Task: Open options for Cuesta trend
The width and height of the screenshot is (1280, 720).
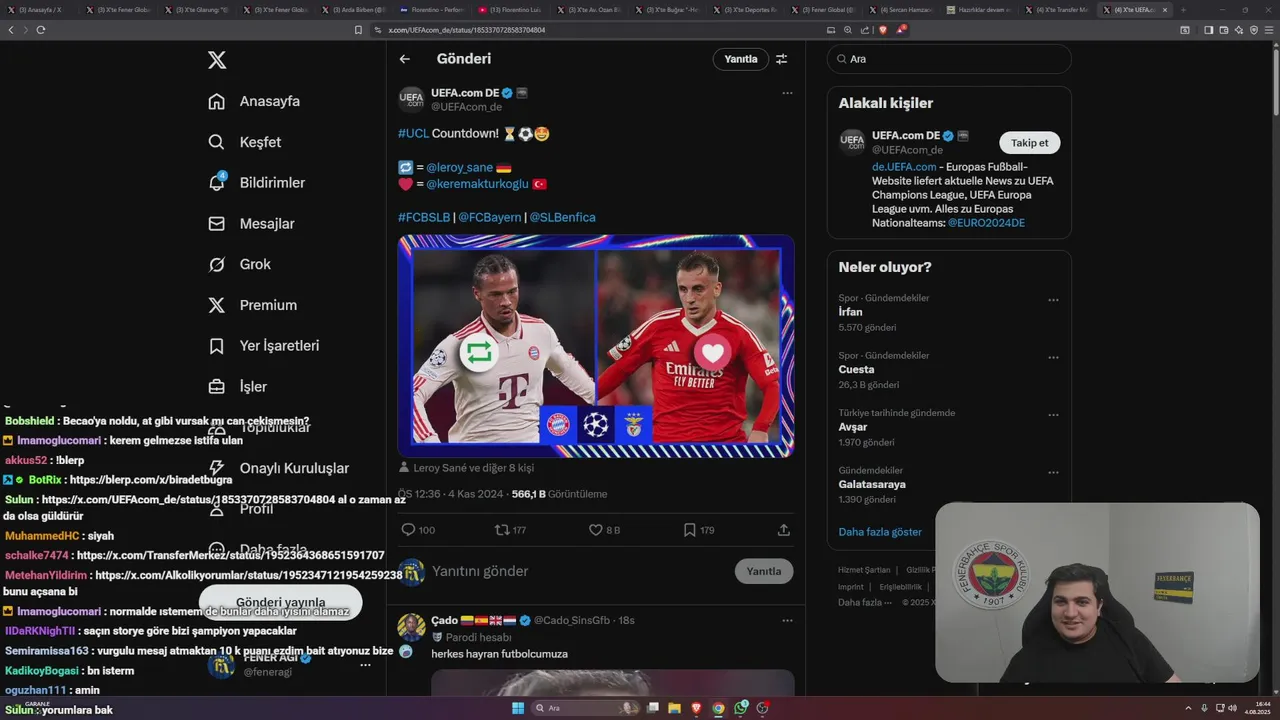Action: (1053, 357)
